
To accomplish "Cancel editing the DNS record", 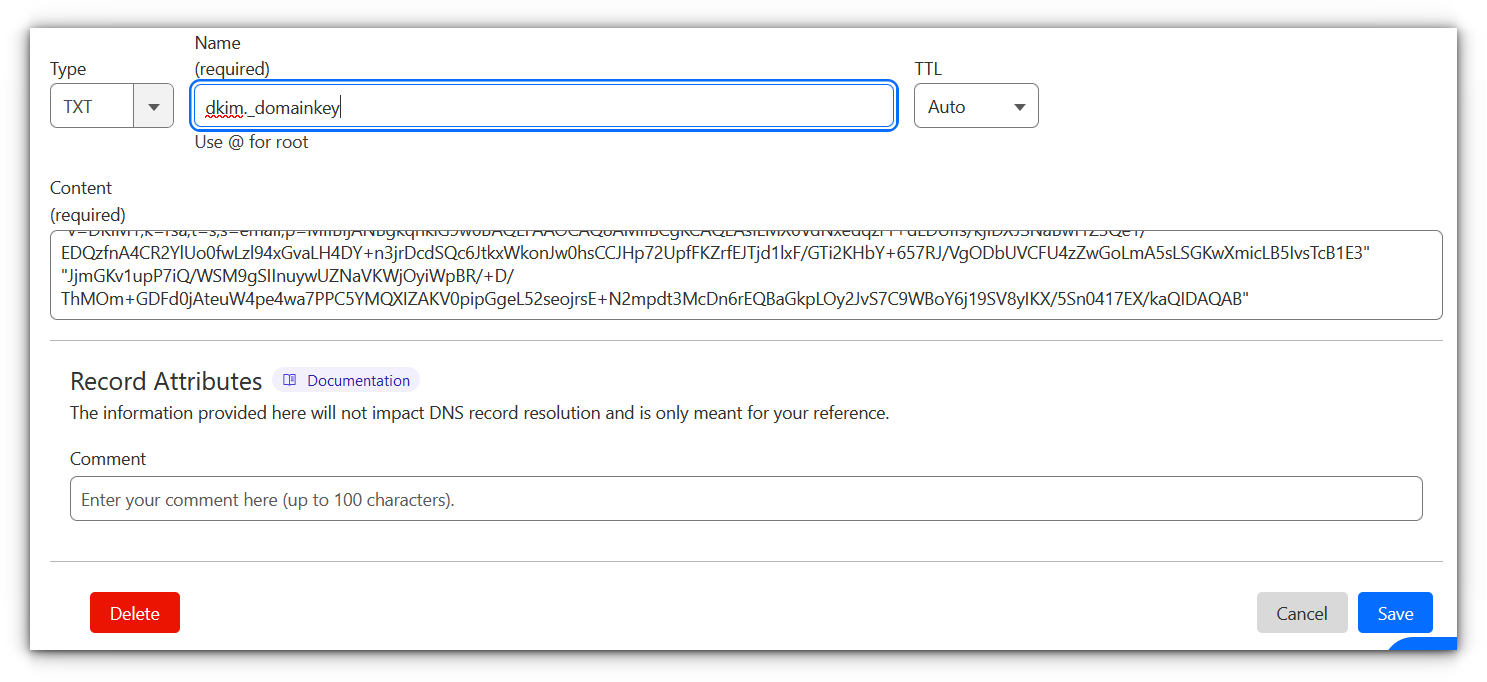I will [1301, 613].
